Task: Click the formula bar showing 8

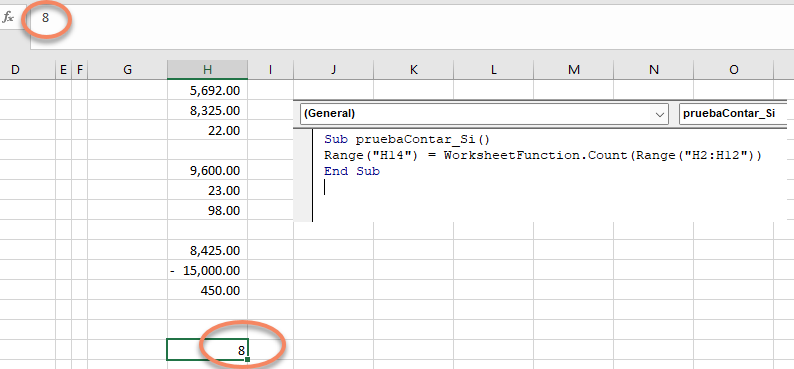Action: click(x=411, y=27)
